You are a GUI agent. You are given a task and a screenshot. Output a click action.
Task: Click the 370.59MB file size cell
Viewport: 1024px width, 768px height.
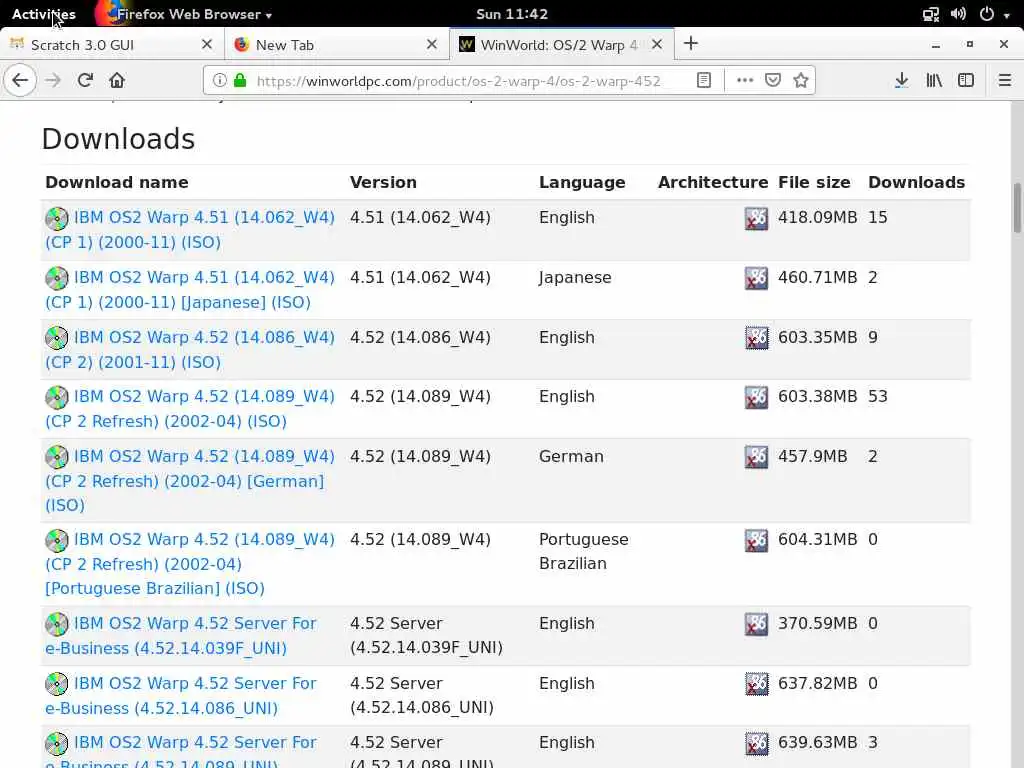point(817,624)
